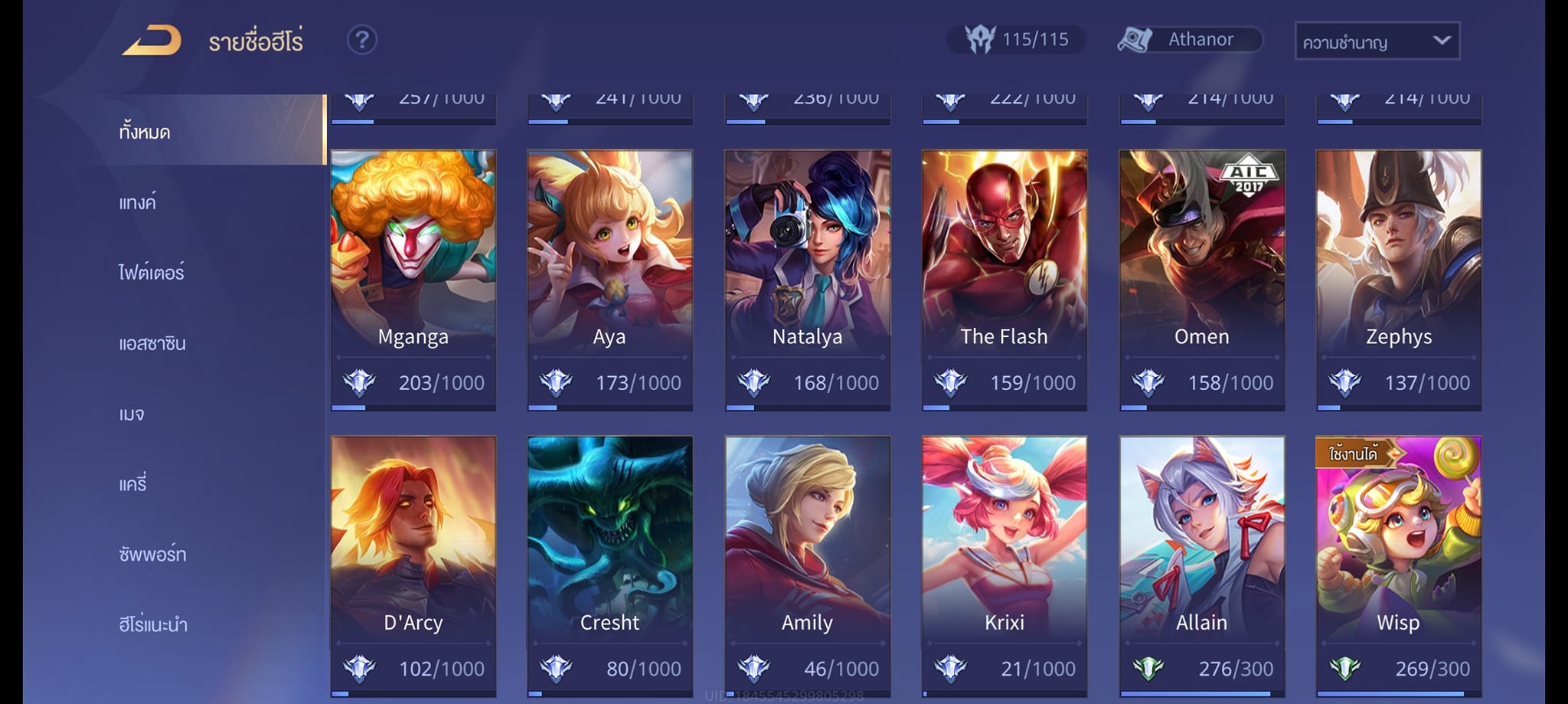Tap the hero count 115/115 icon
Screen dimensions: 1568x704
(x=979, y=39)
